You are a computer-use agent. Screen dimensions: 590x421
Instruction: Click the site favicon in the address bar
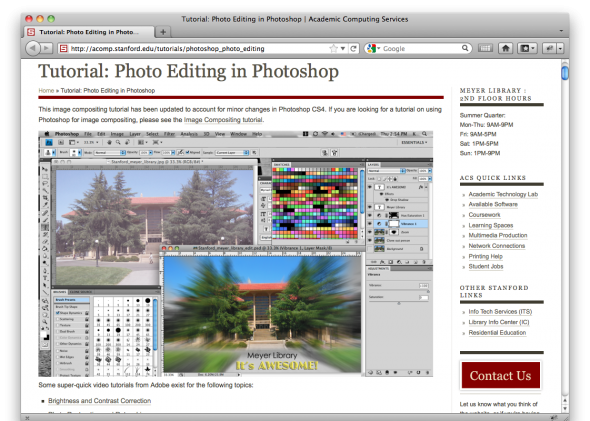coord(64,49)
